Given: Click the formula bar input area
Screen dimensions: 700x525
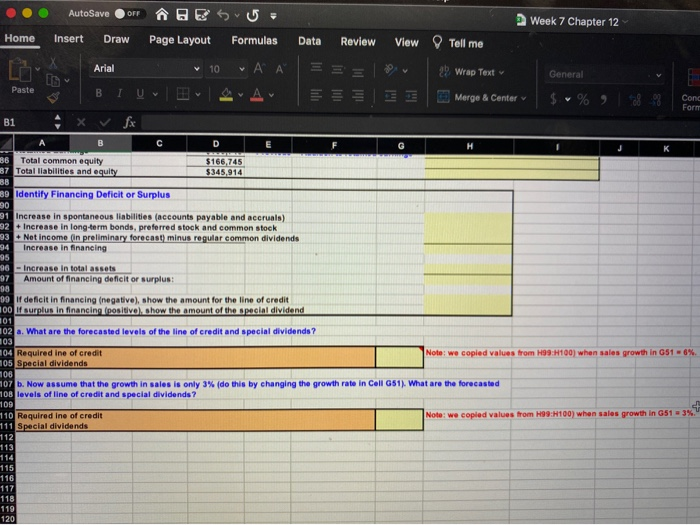Looking at the screenshot, I should (x=420, y=124).
